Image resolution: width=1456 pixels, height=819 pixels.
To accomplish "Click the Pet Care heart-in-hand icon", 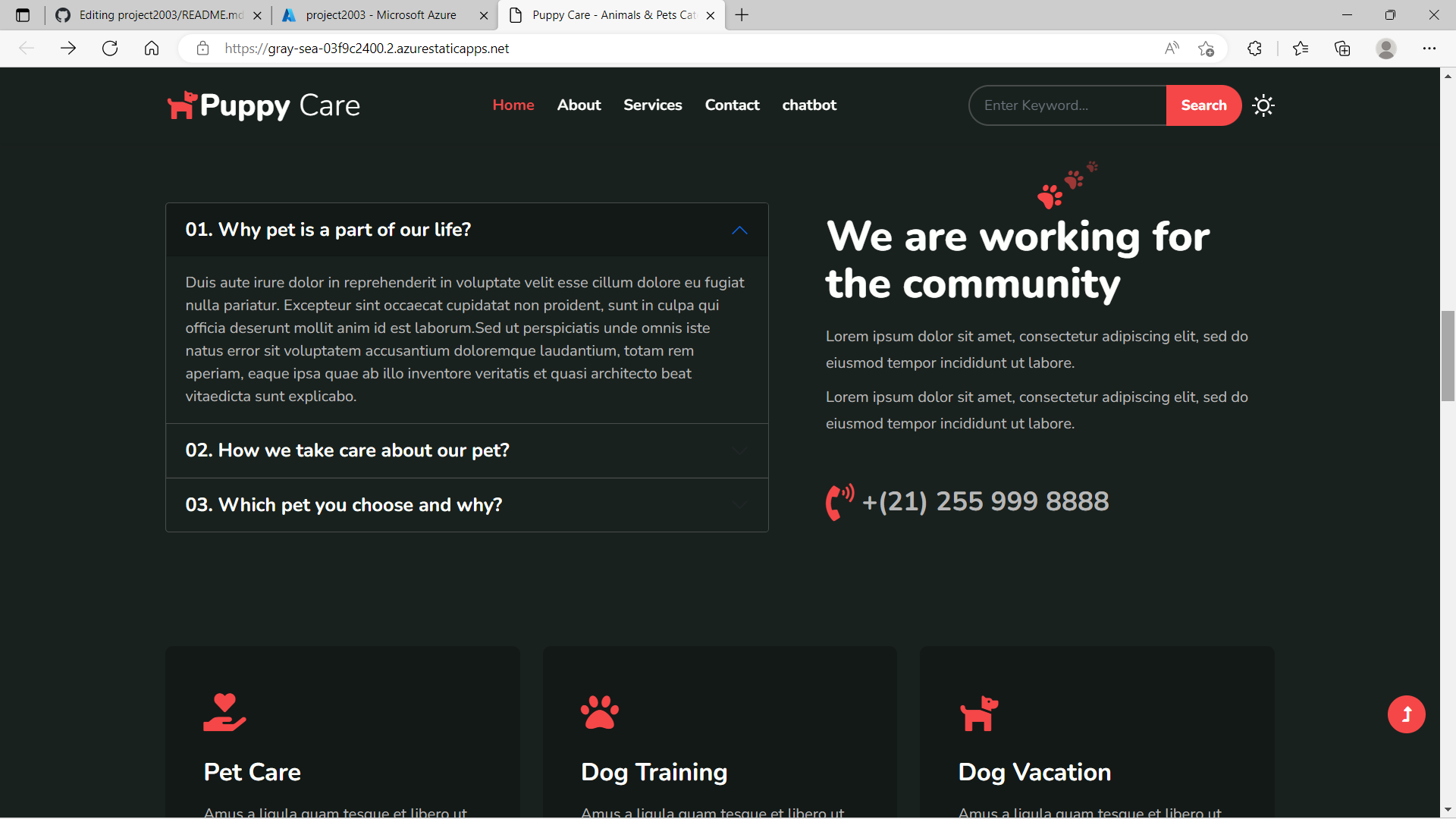I will coord(224,712).
